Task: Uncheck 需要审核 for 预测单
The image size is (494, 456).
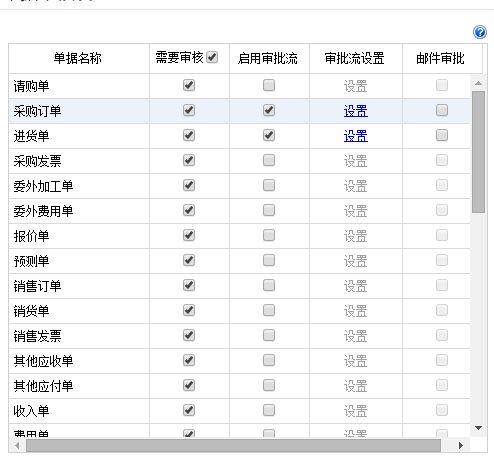Action: 189,260
